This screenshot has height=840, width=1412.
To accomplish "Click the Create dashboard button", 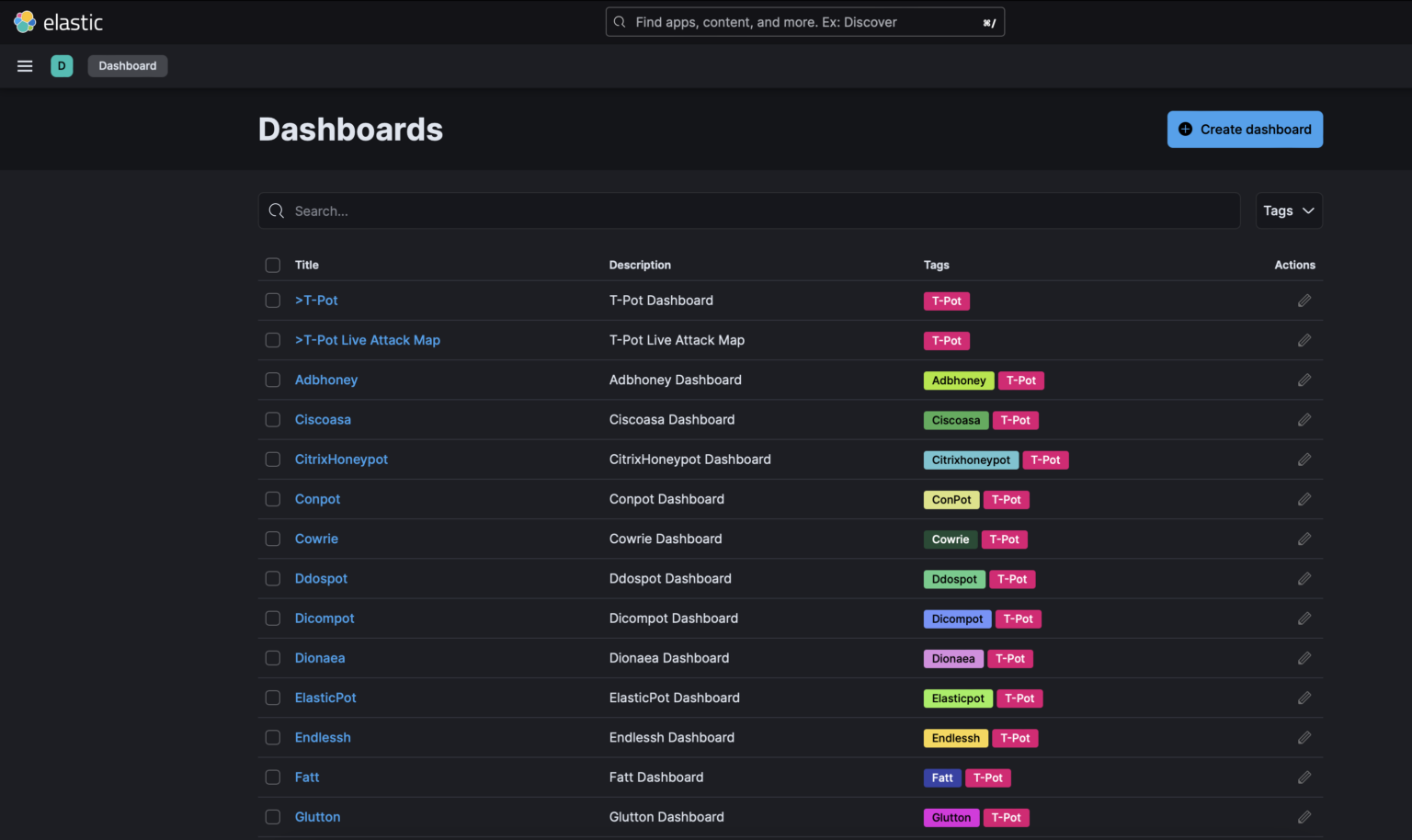I will click(1245, 130).
